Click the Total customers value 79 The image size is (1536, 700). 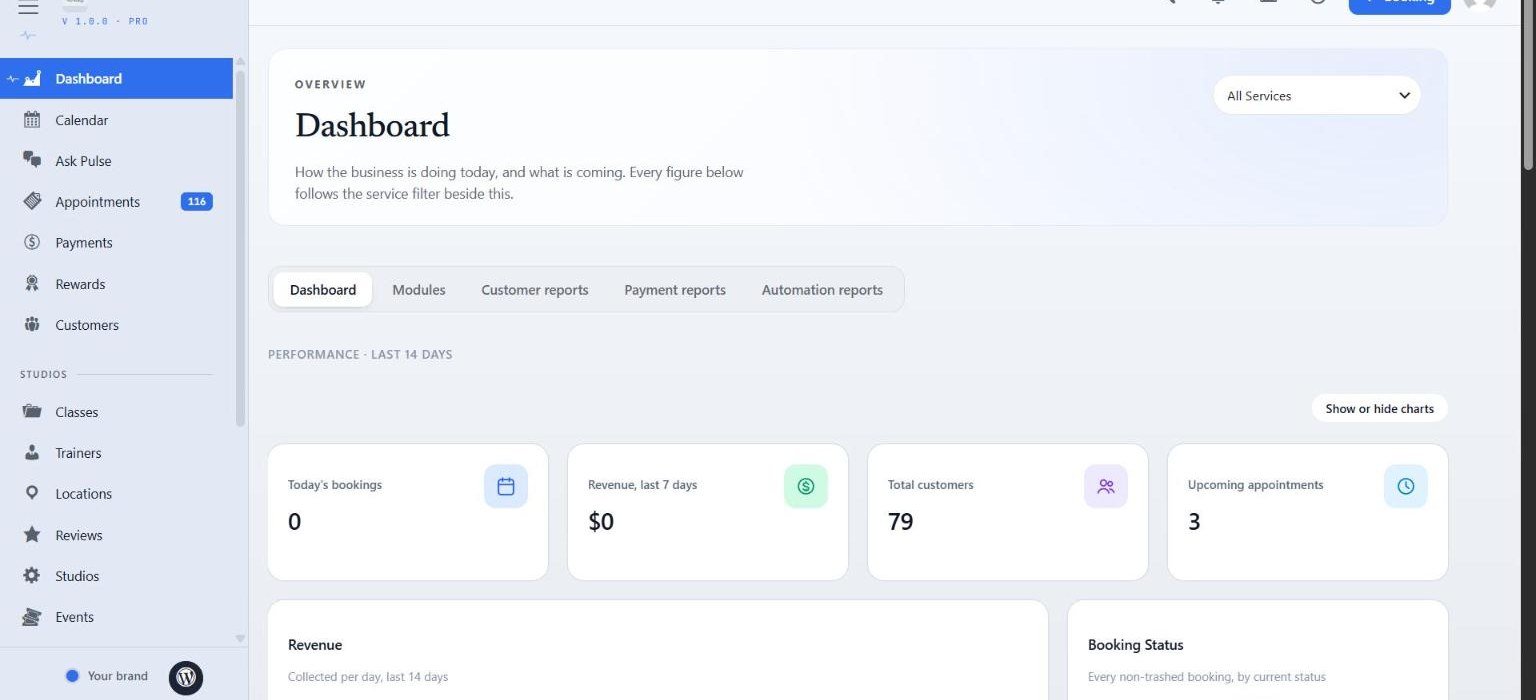900,522
